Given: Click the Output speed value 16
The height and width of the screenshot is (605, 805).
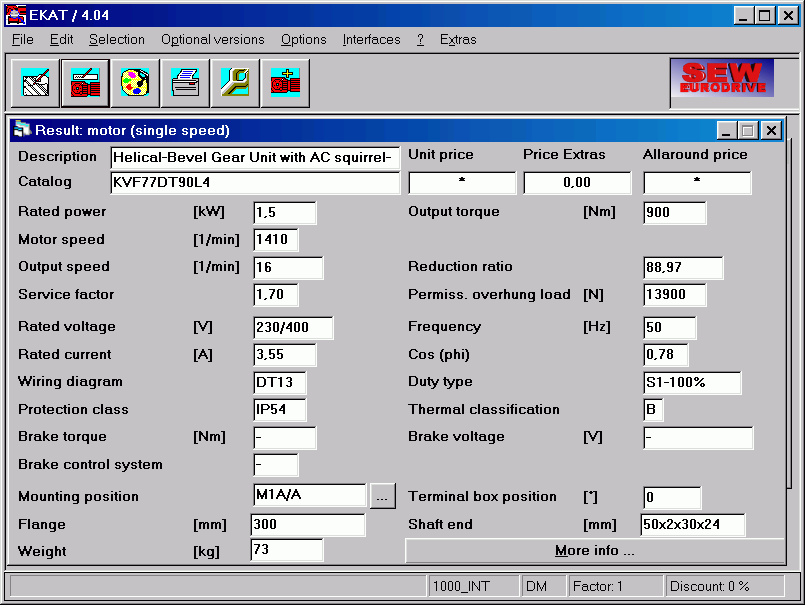Looking at the screenshot, I should click(289, 268).
